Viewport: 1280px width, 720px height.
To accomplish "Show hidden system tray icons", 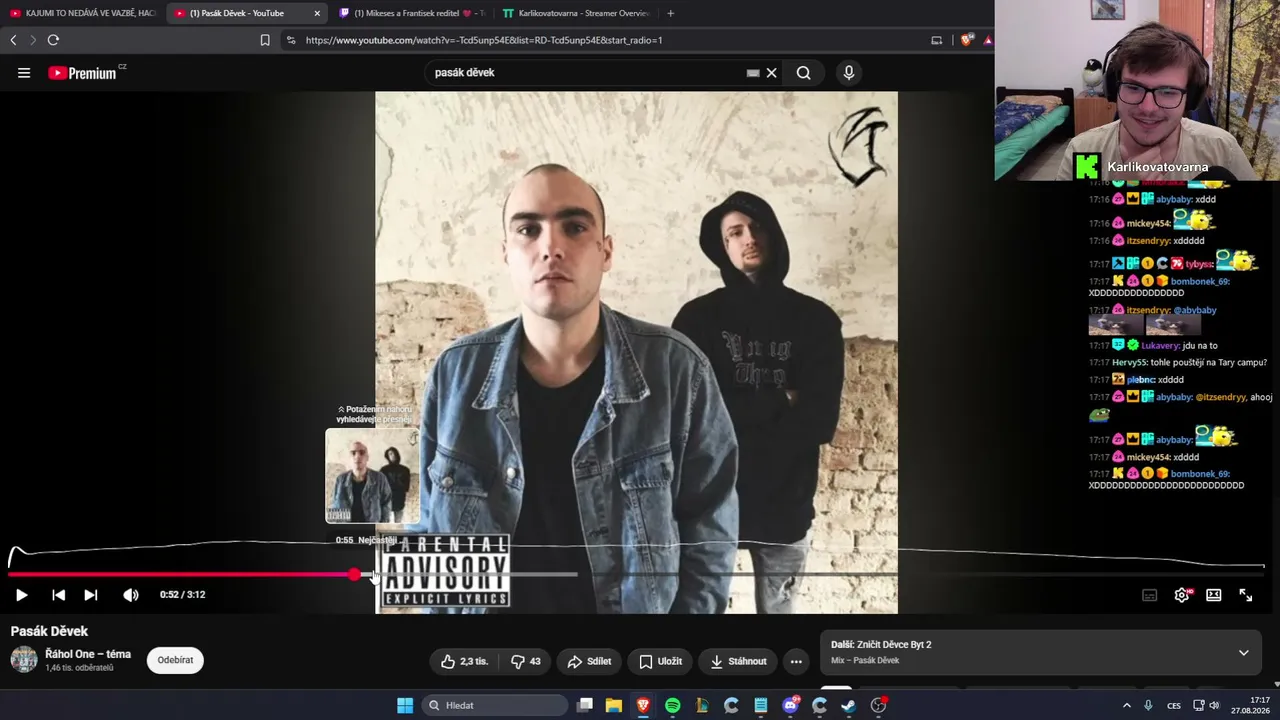I will point(1126,706).
